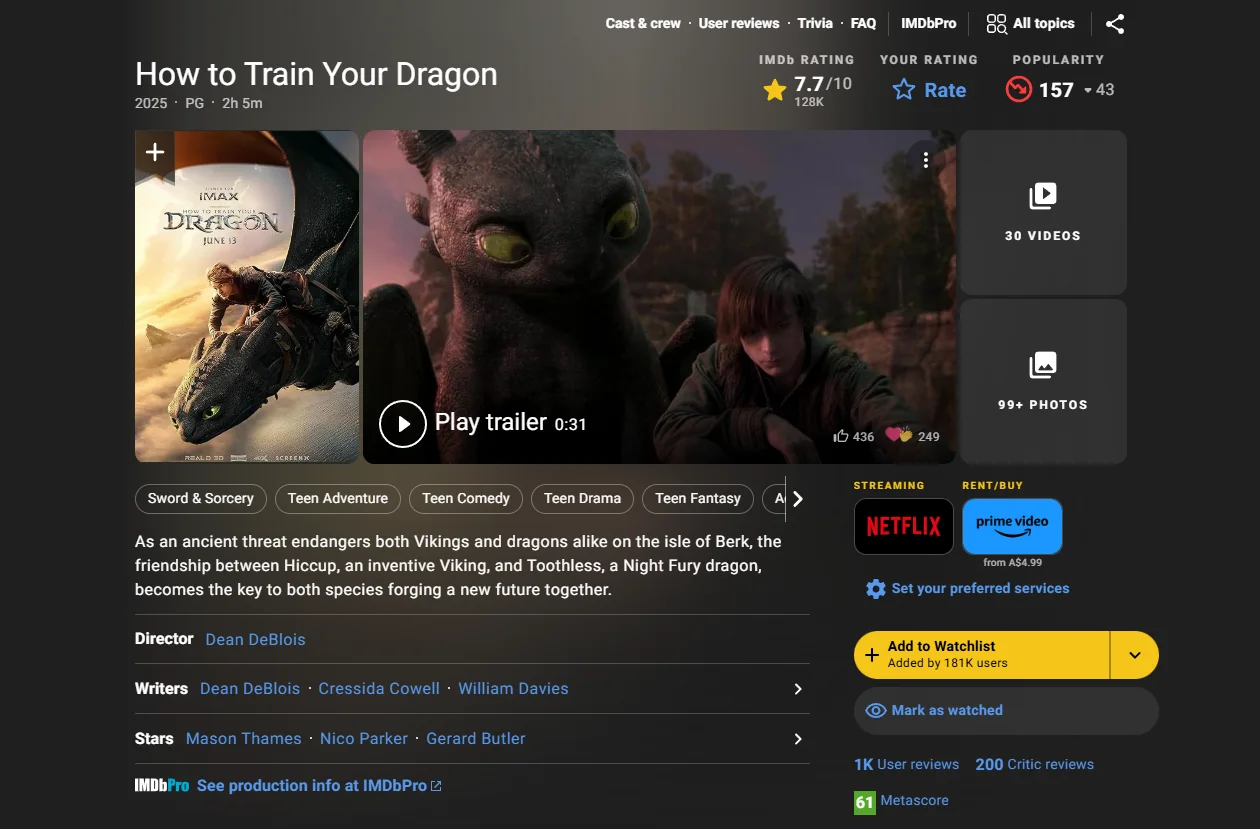
Task: Expand the Add to Watchlist dropdown arrow
Action: 1136,655
